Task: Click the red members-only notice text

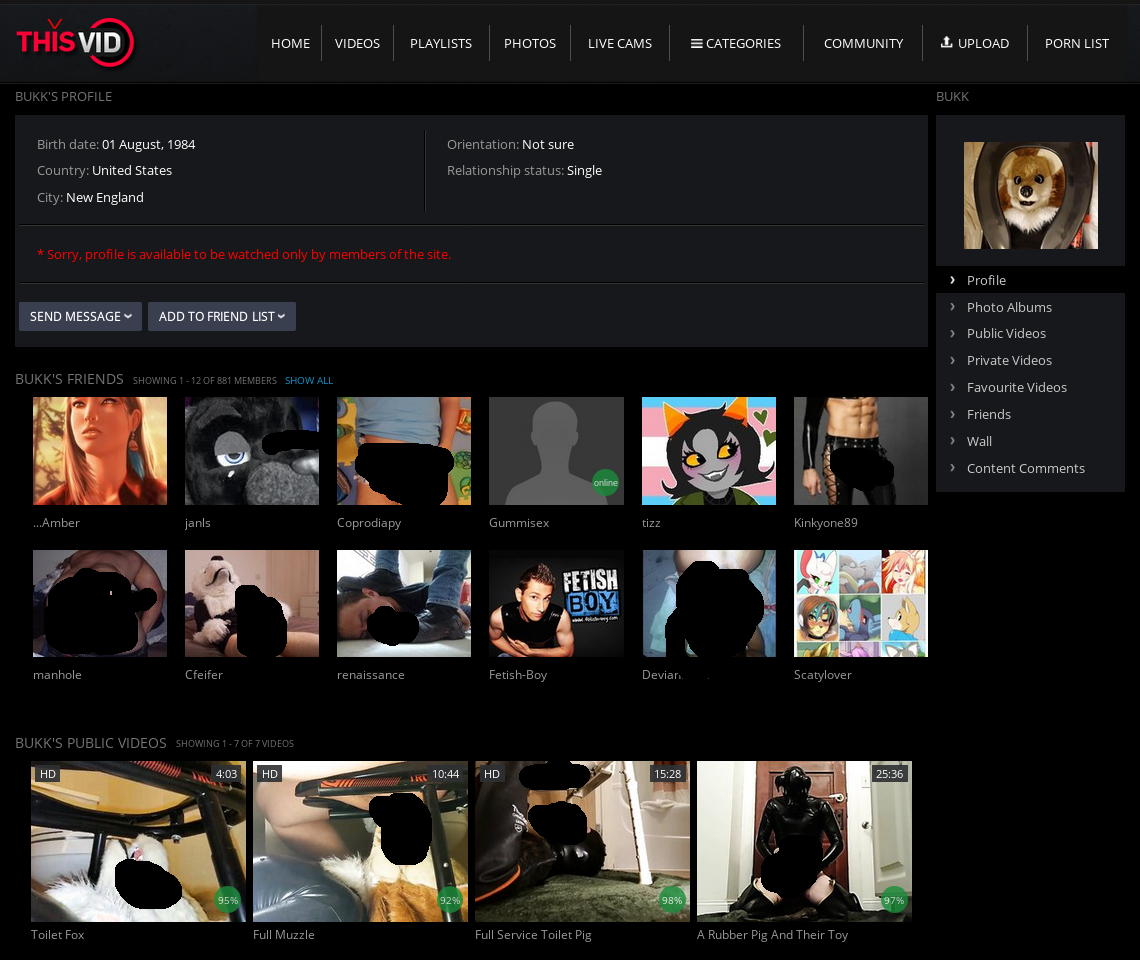Action: pos(244,255)
